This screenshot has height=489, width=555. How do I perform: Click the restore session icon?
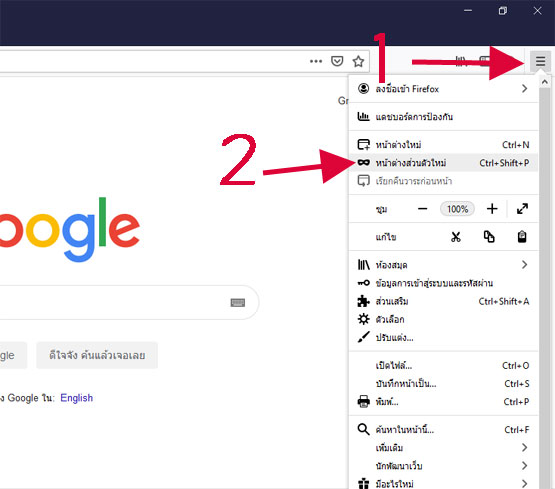pos(364,181)
